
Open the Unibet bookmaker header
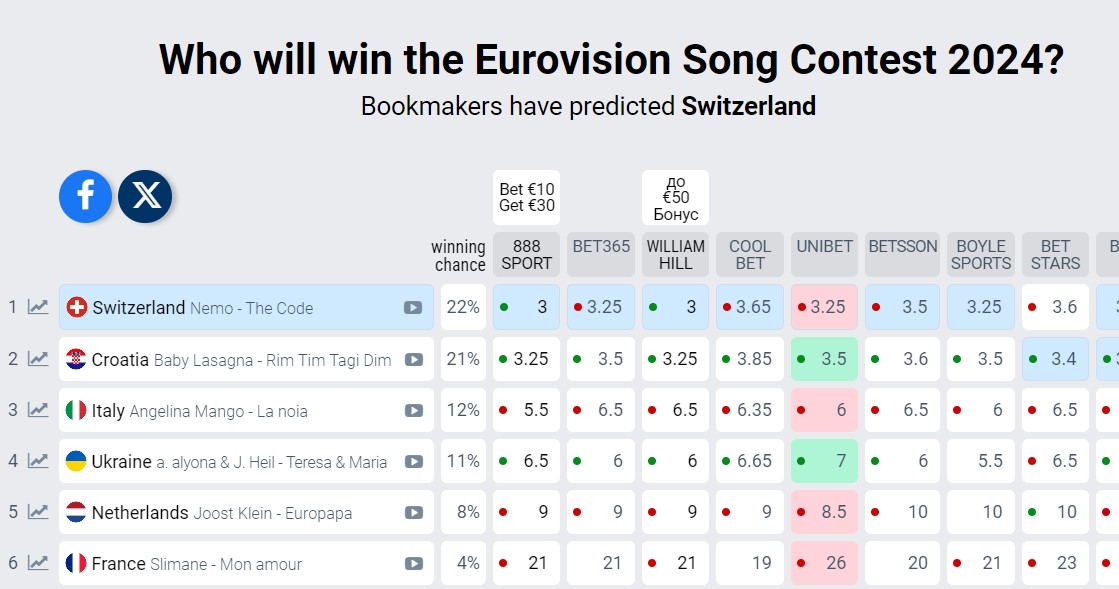(824, 246)
